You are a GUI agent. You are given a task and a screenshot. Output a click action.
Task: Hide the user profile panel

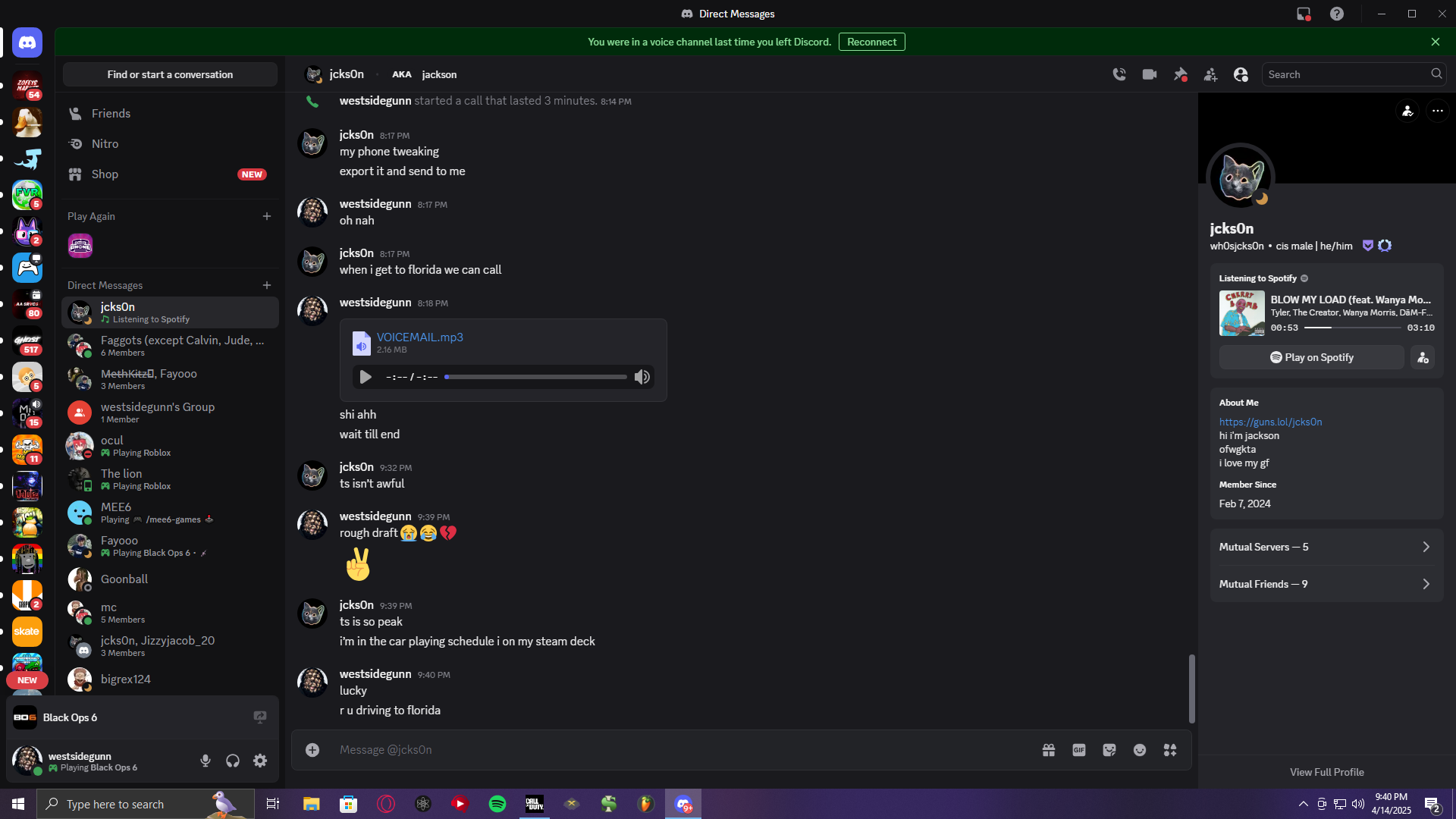pos(1241,74)
